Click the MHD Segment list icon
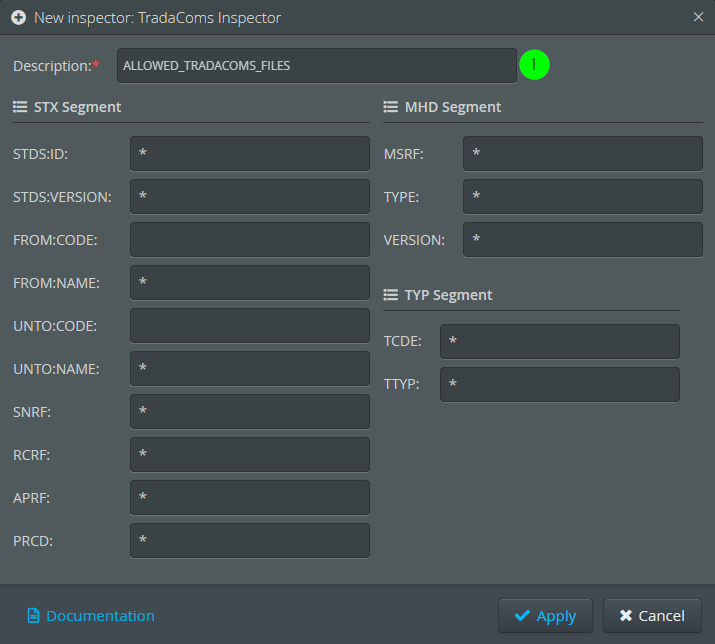Image resolution: width=715 pixels, height=644 pixels. (391, 107)
